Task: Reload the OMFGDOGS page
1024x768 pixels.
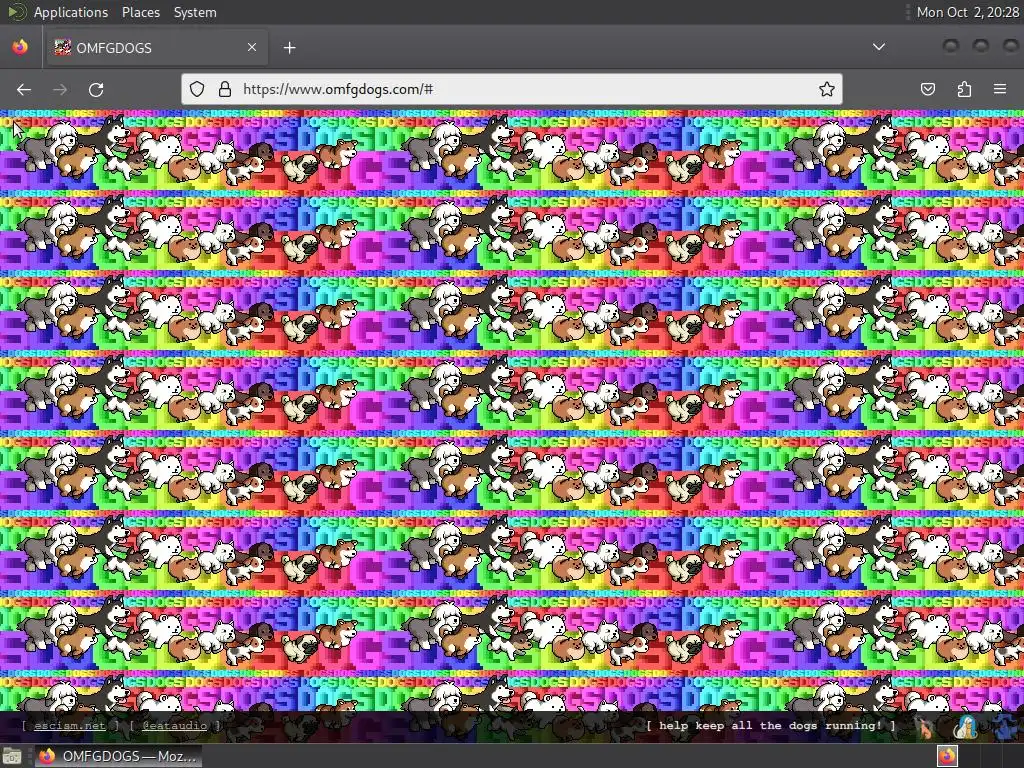Action: tap(96, 89)
